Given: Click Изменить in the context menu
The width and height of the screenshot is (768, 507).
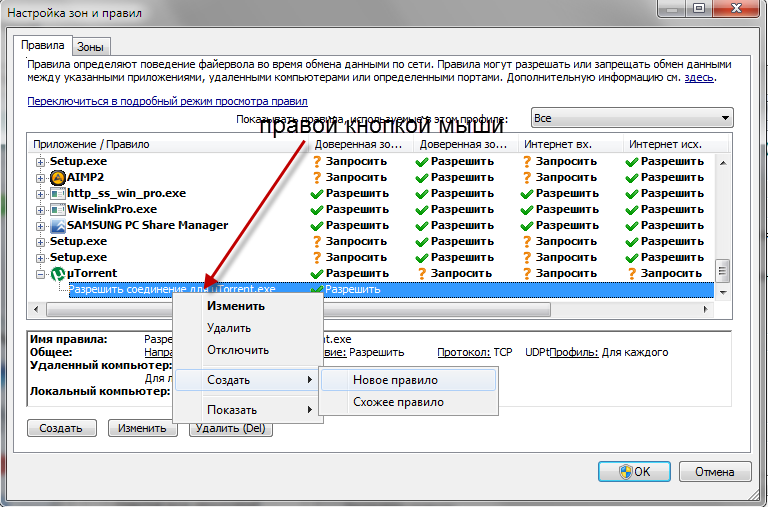Looking at the screenshot, I should (x=235, y=306).
